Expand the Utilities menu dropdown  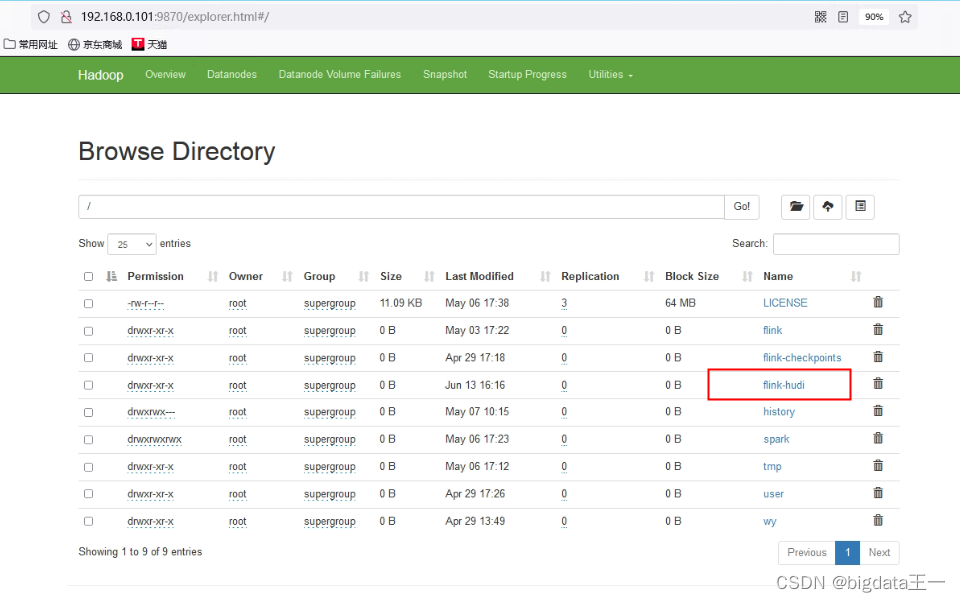tap(610, 75)
